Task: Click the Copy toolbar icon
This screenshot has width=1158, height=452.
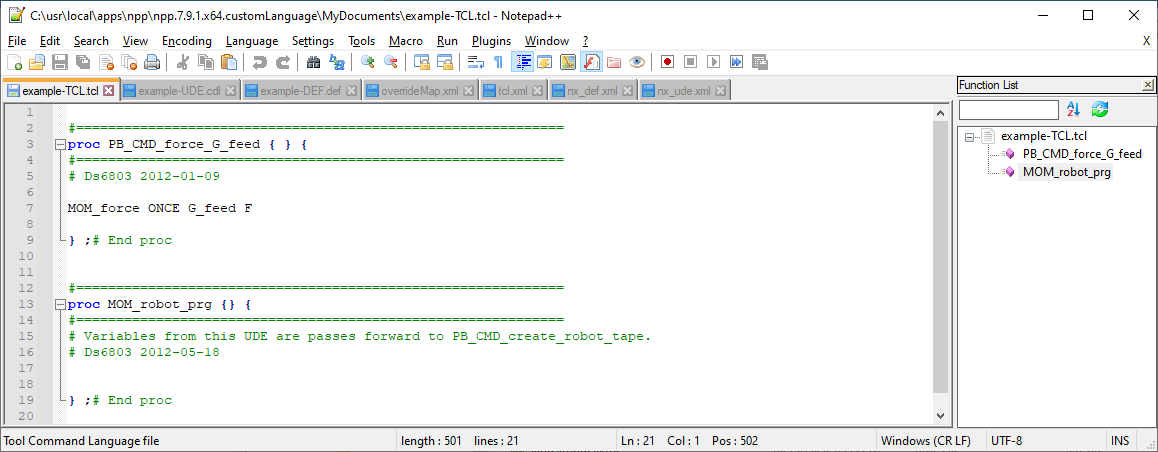Action: coord(205,62)
